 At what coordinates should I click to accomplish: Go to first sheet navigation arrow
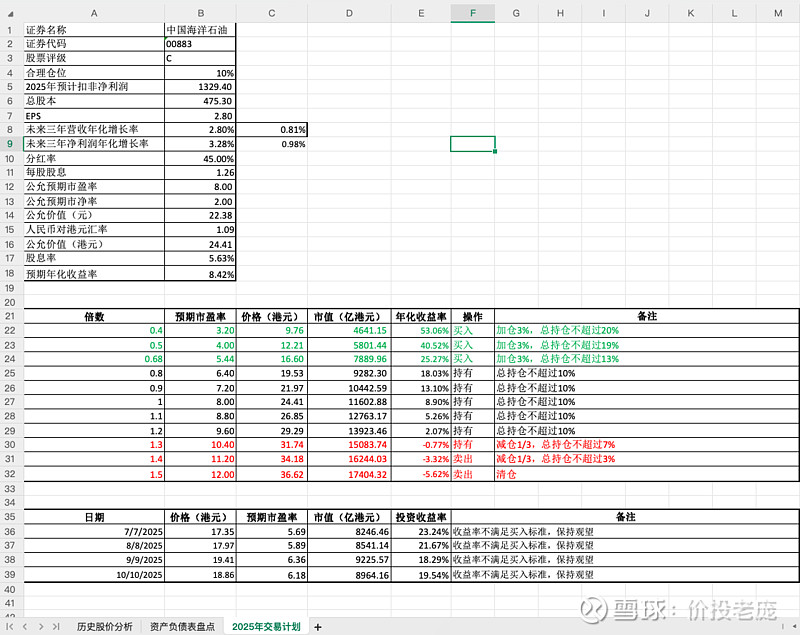(10, 626)
